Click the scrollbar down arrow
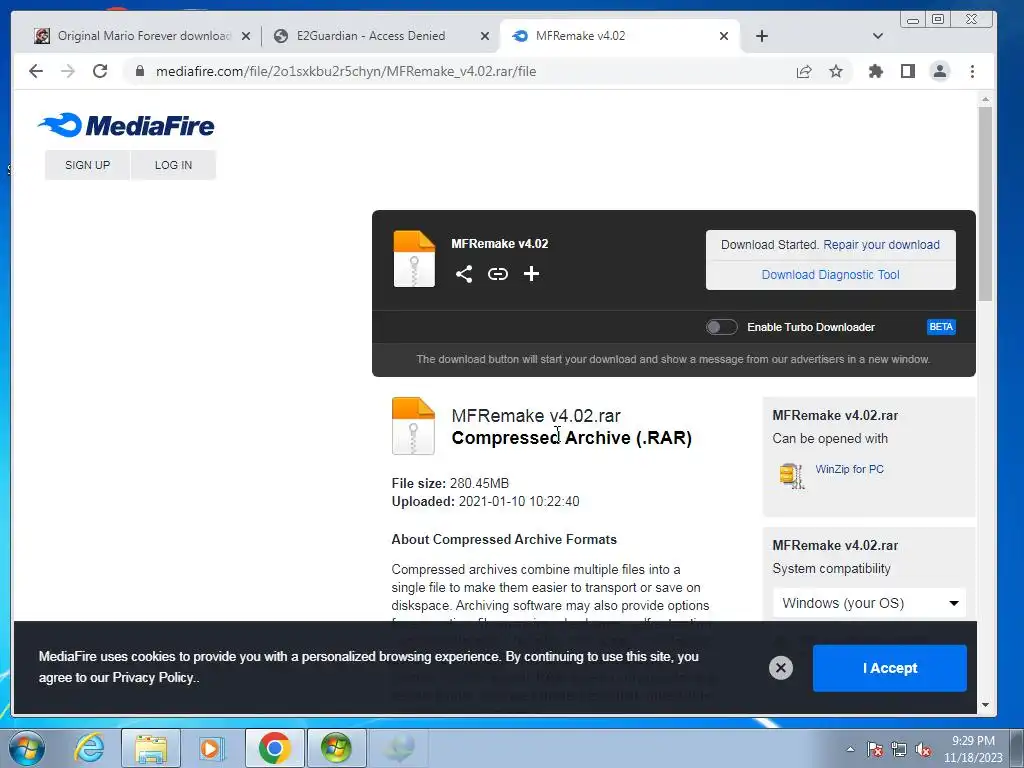Viewport: 1024px width, 768px height. click(985, 705)
